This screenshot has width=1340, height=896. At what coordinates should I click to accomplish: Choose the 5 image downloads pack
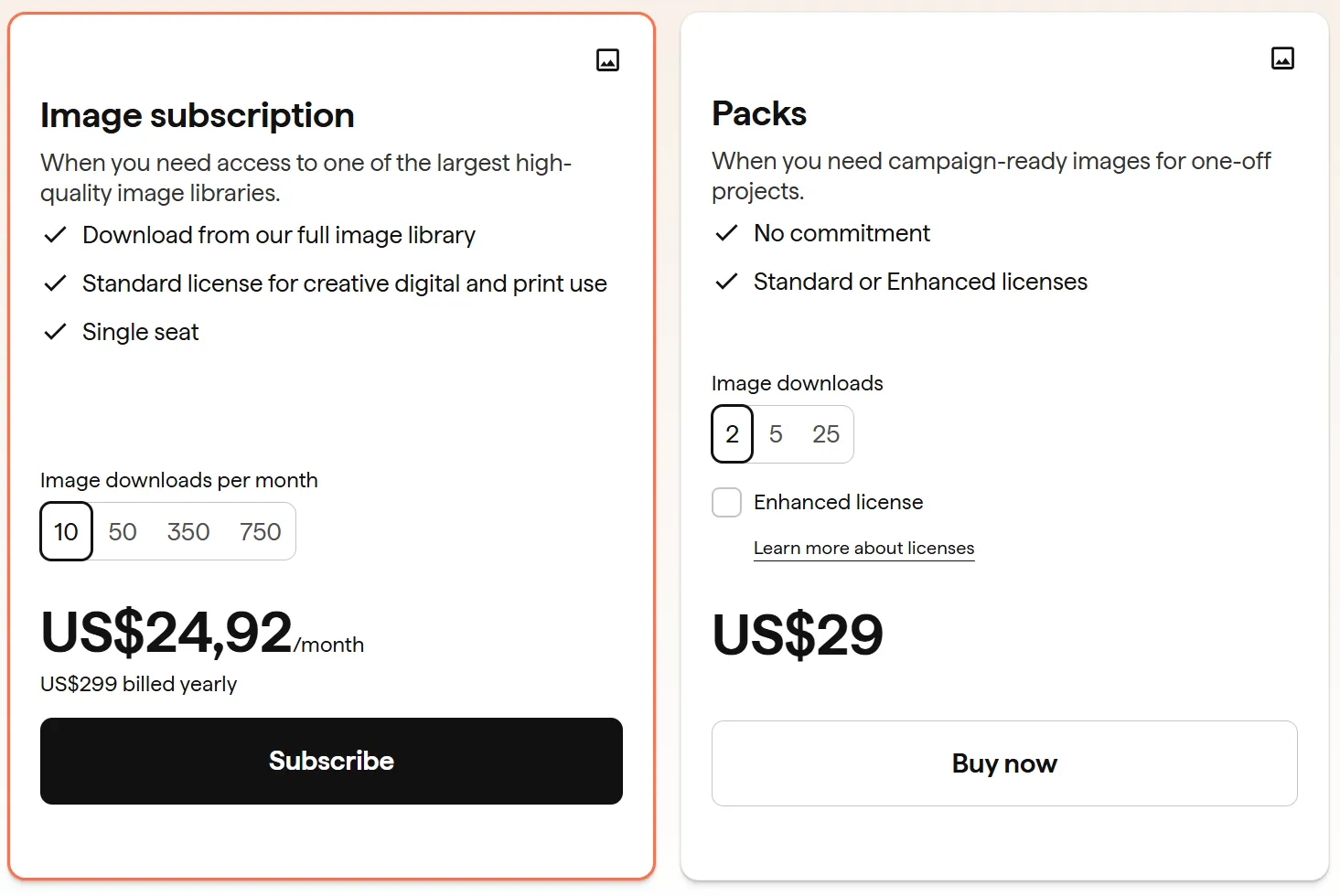coord(776,434)
